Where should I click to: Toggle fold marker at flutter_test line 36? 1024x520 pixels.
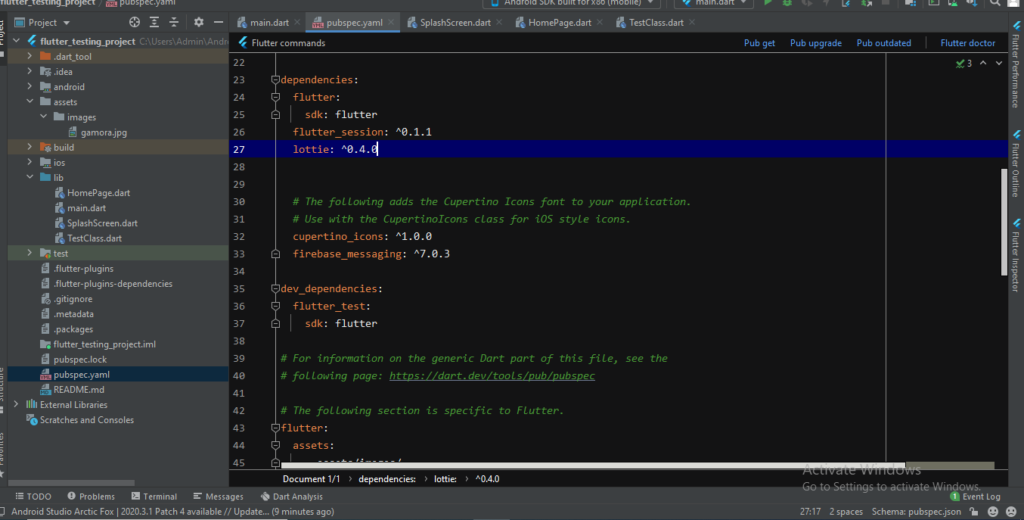(276, 306)
